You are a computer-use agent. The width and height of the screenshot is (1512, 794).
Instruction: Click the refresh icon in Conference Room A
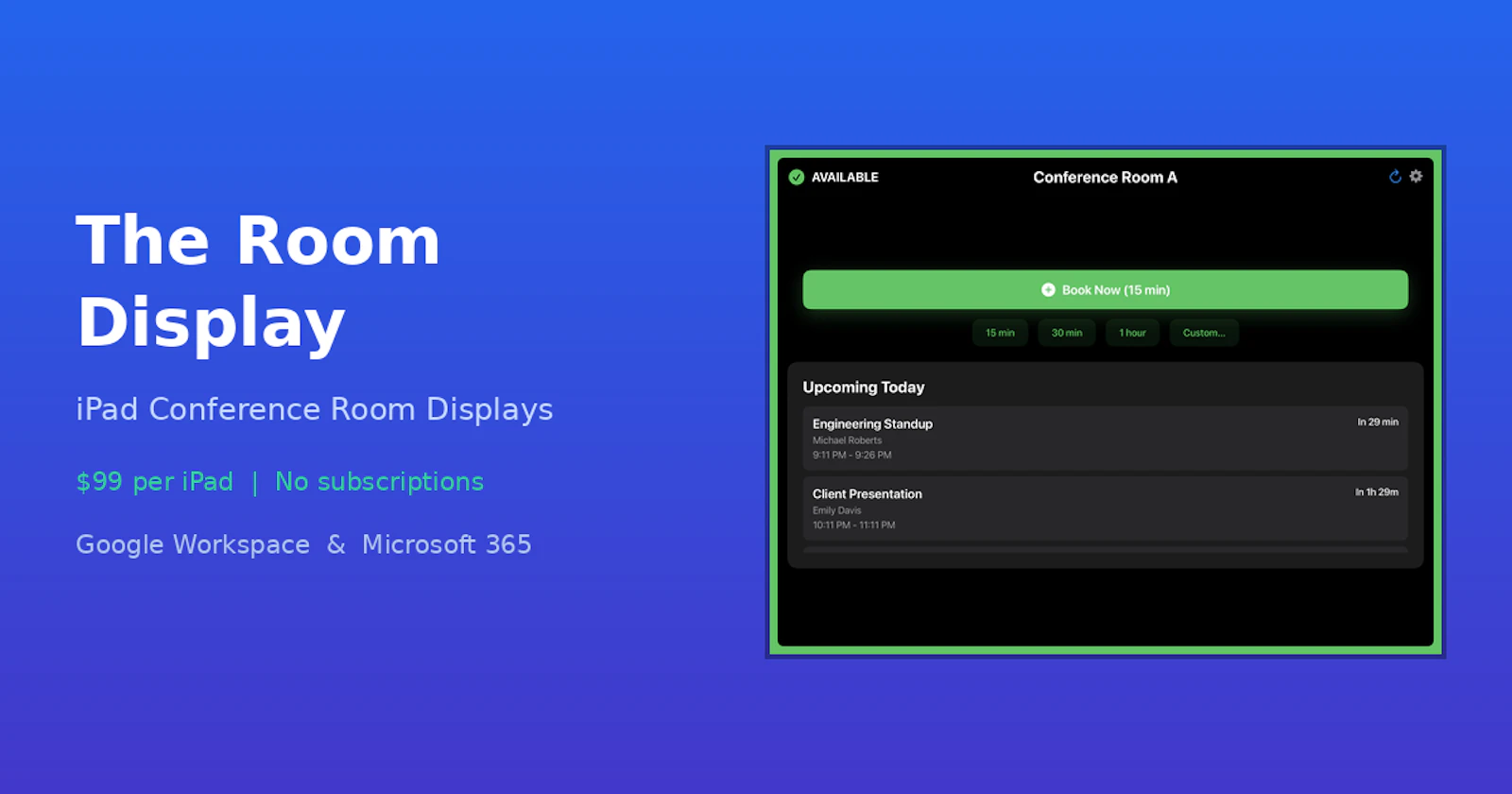pos(1395,177)
